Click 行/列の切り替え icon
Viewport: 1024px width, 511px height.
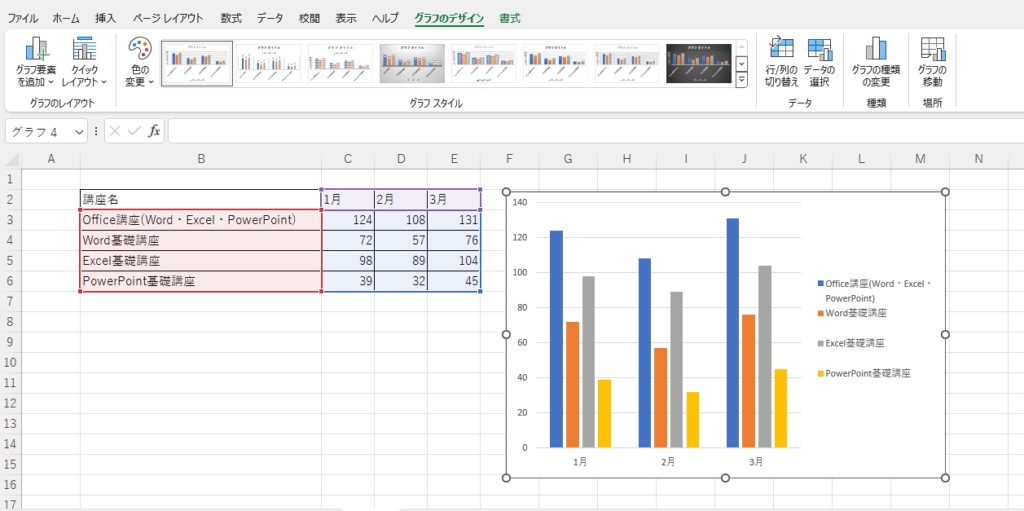[x=782, y=63]
